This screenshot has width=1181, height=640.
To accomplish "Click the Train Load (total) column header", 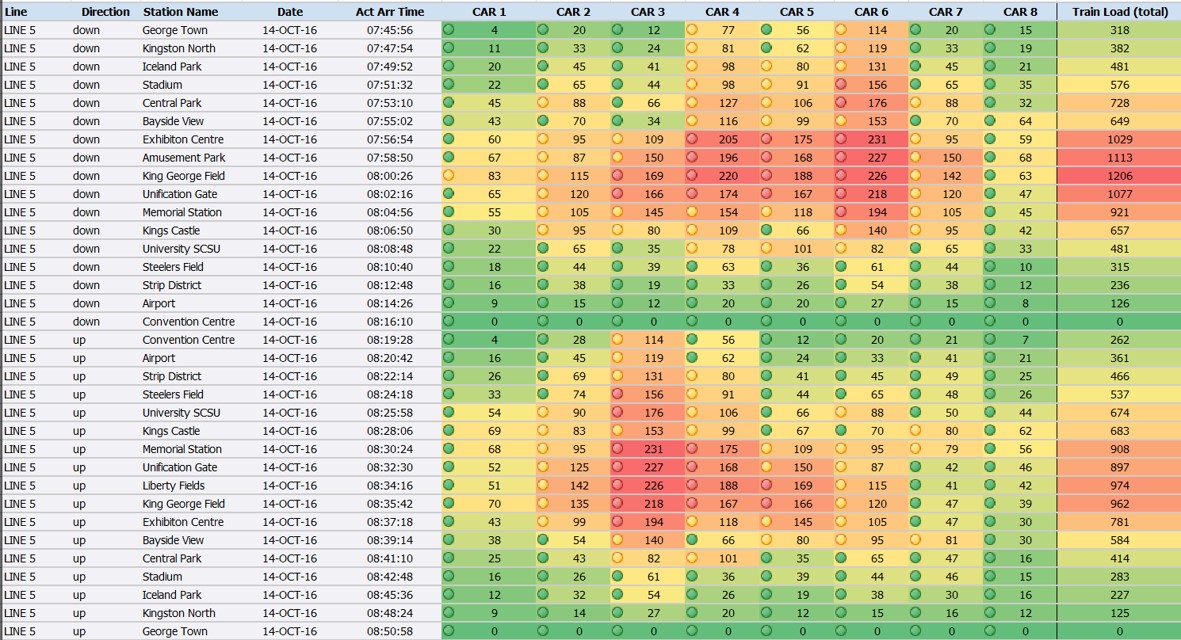I will 1119,12.
